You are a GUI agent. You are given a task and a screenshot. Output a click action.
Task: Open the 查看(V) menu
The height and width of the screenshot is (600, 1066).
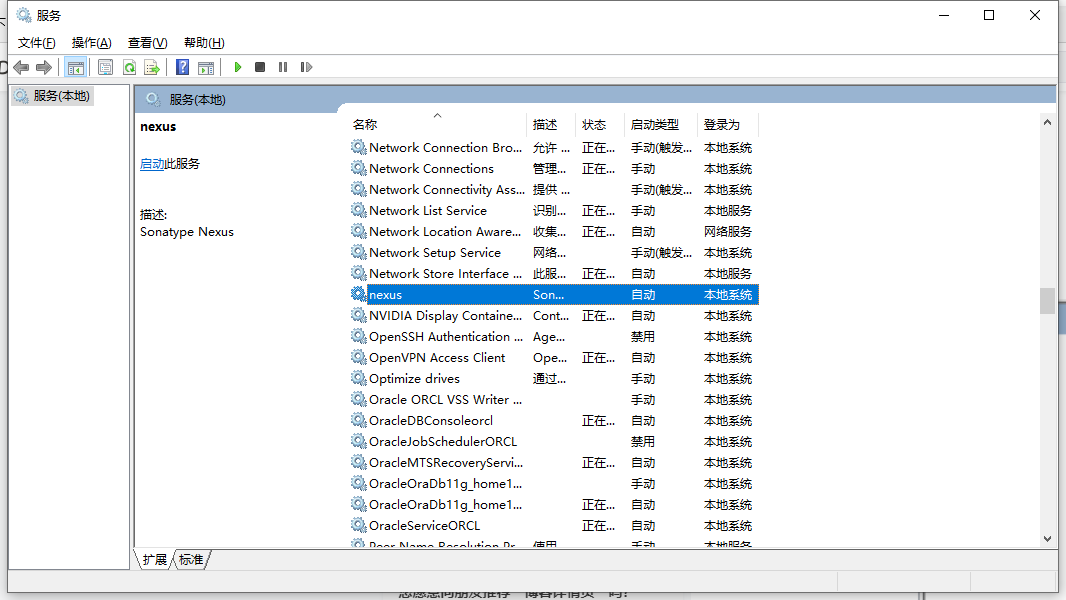coord(148,43)
